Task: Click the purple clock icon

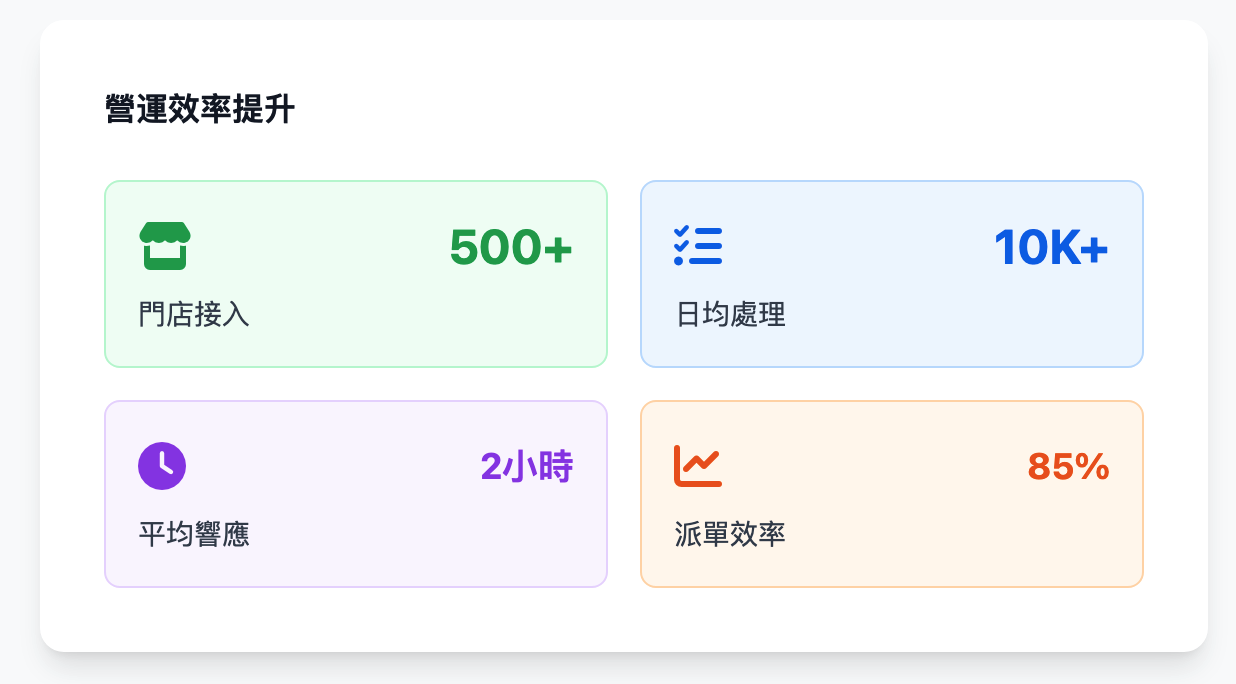Action: (162, 466)
